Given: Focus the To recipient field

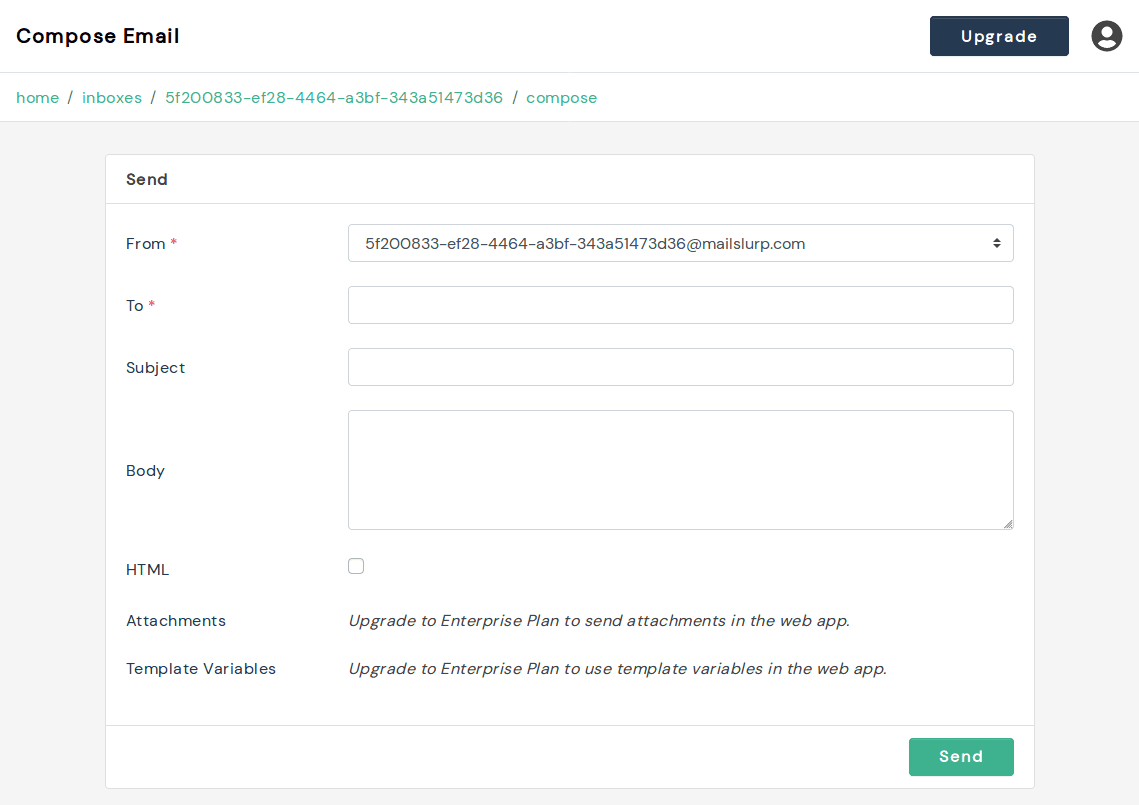Looking at the screenshot, I should pos(680,305).
